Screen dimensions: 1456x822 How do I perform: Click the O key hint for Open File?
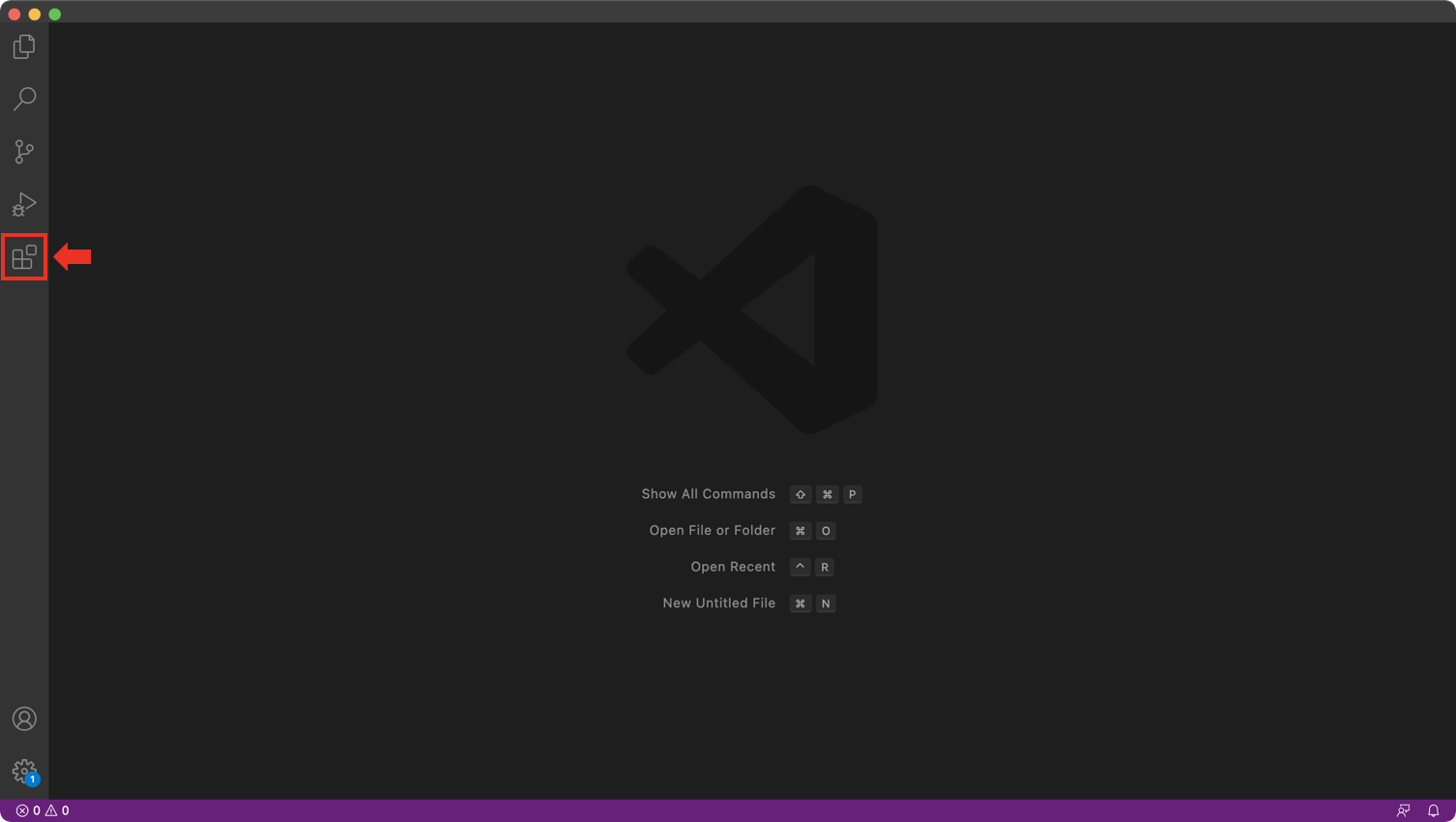pos(826,531)
